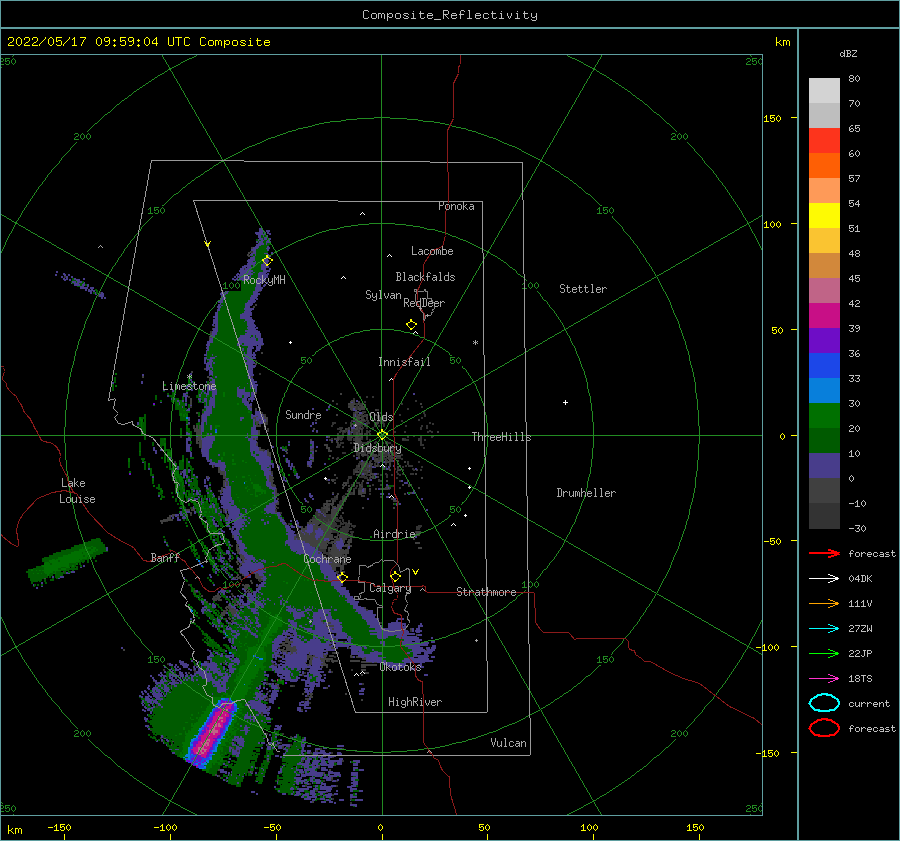Screen dimensions: 900x841
Task: Click the 'Ponoka' map label
Action: (456, 206)
